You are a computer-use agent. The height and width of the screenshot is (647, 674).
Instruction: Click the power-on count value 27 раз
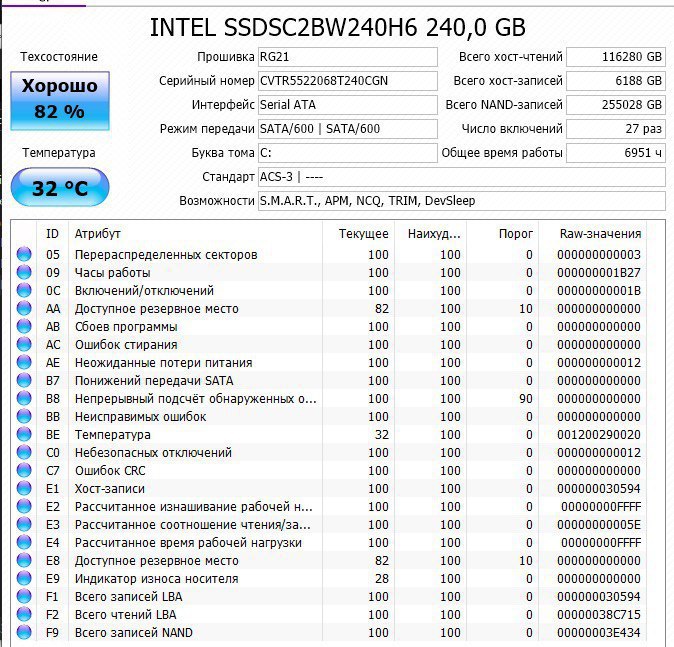[x=616, y=129]
